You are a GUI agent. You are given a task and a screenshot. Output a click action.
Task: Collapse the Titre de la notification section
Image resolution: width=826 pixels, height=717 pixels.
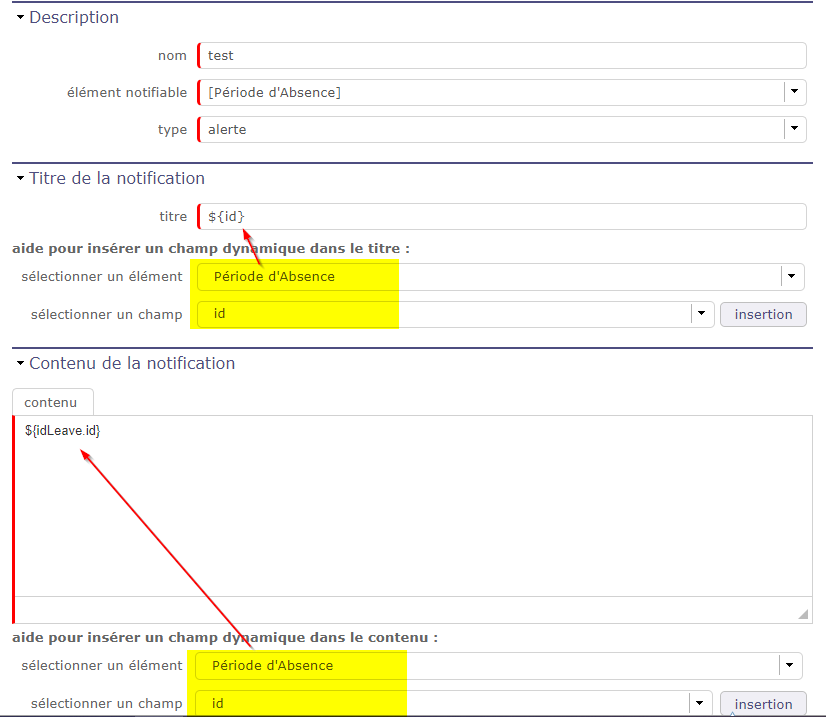point(20,179)
